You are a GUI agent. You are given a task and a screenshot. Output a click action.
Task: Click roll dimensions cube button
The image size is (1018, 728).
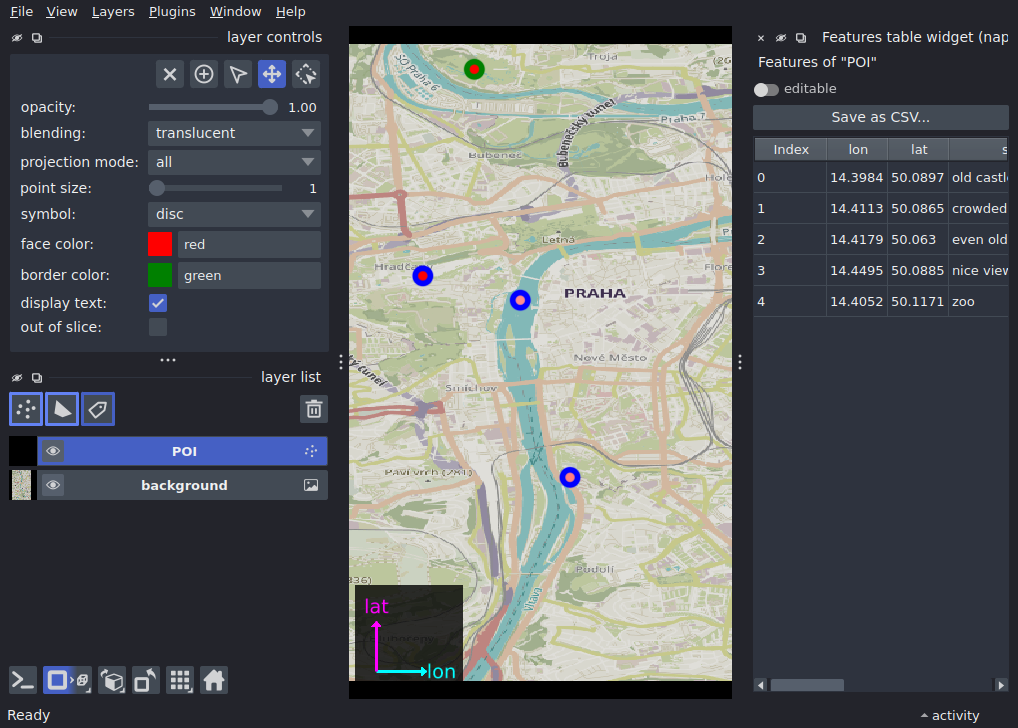112,681
